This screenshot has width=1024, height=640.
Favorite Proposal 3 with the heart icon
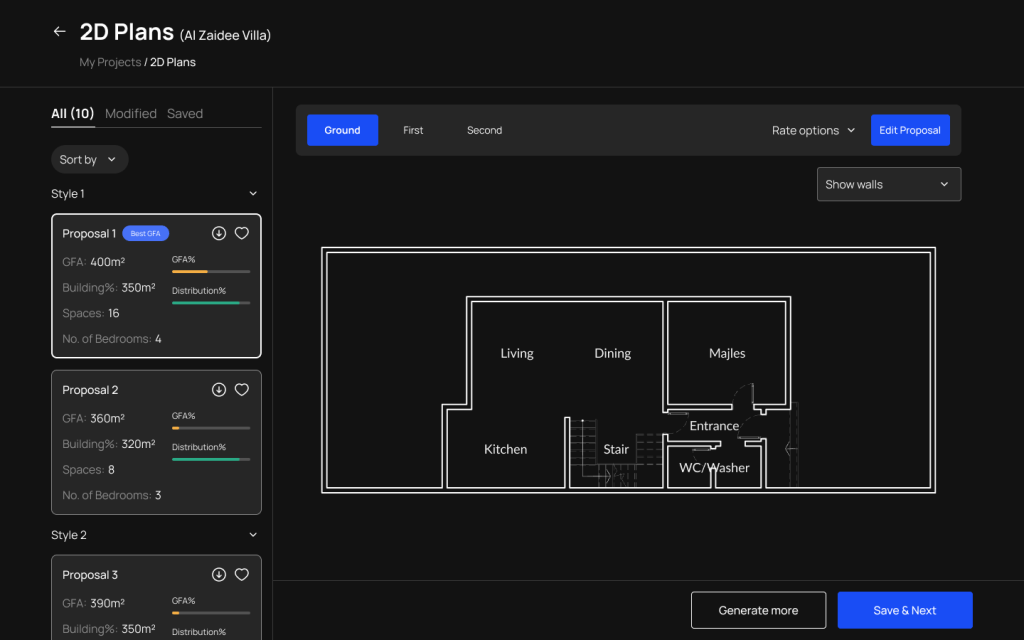tap(241, 575)
